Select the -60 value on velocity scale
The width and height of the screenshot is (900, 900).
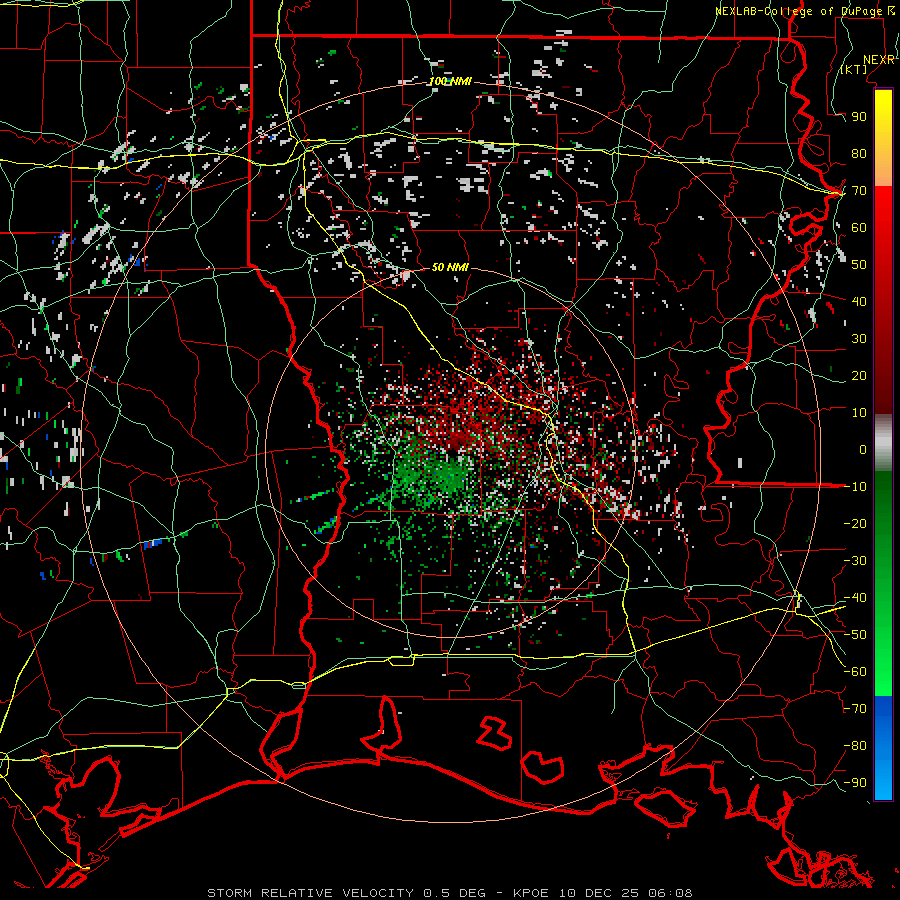pyautogui.click(x=855, y=672)
